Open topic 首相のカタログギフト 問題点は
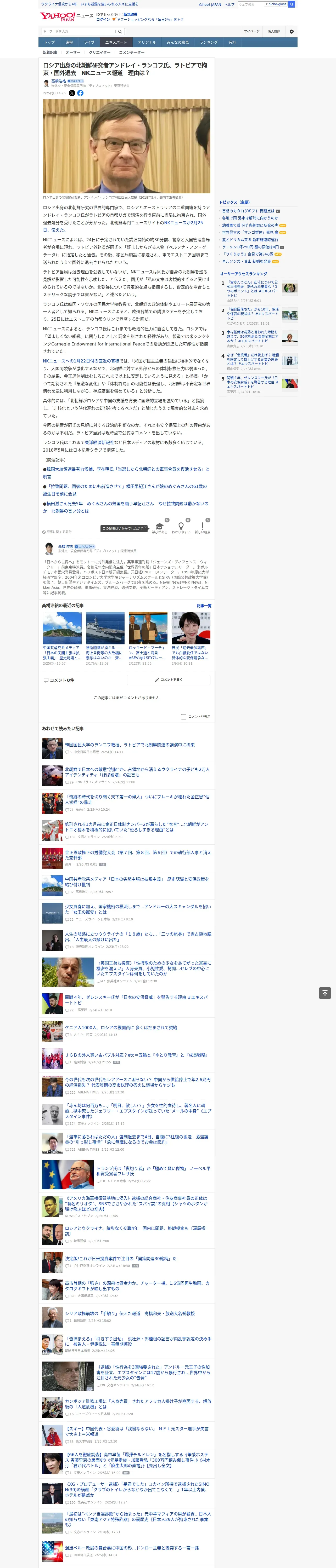Screen dimensions: 336x1568 click(248, 211)
